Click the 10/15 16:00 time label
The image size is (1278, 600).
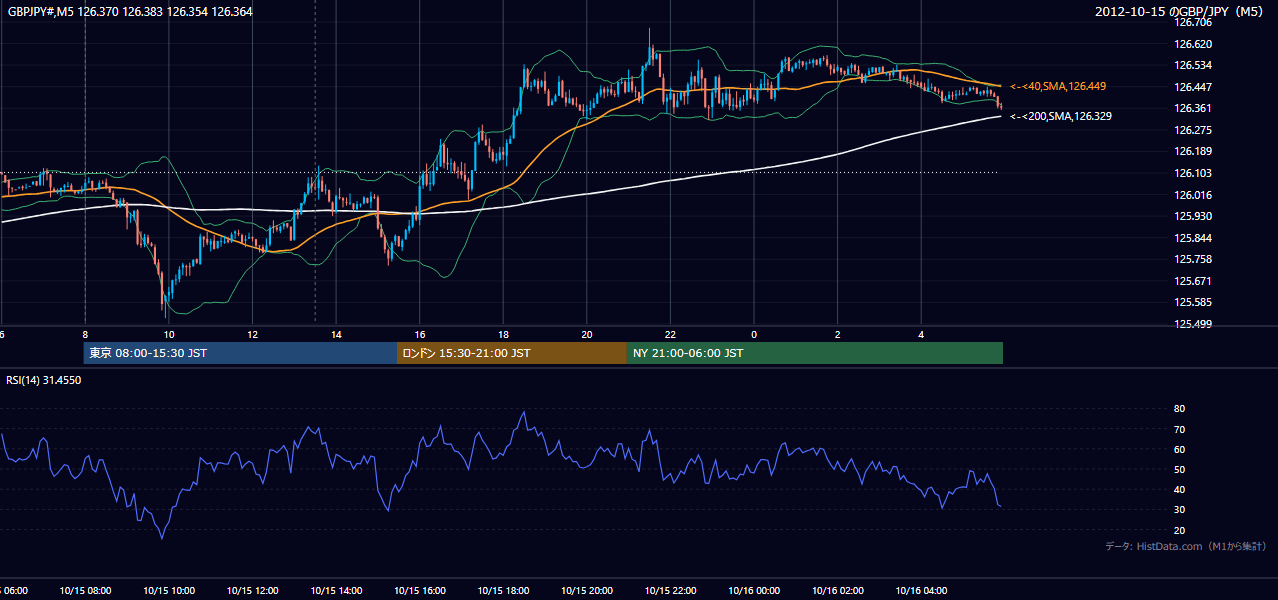[420, 591]
